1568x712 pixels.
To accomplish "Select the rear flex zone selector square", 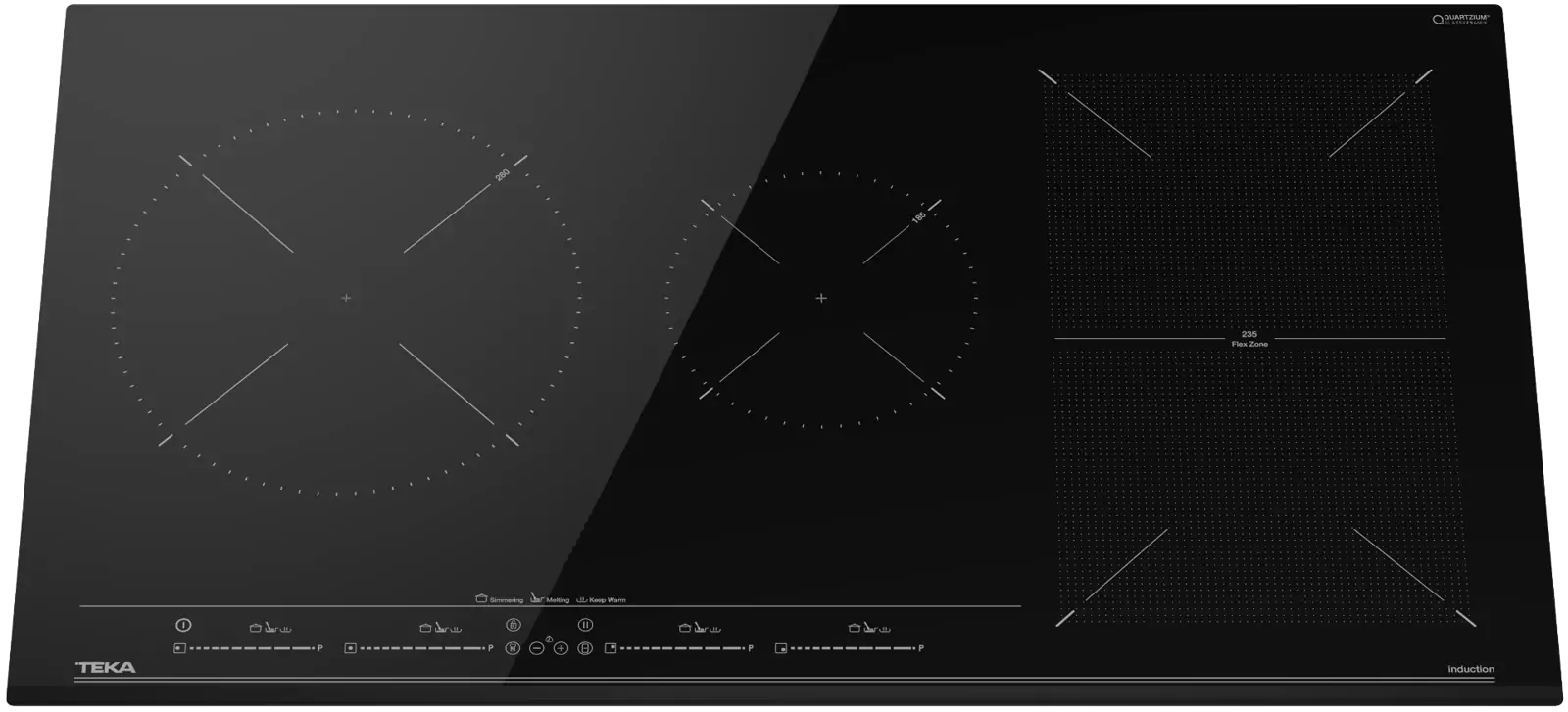I will [x=611, y=648].
